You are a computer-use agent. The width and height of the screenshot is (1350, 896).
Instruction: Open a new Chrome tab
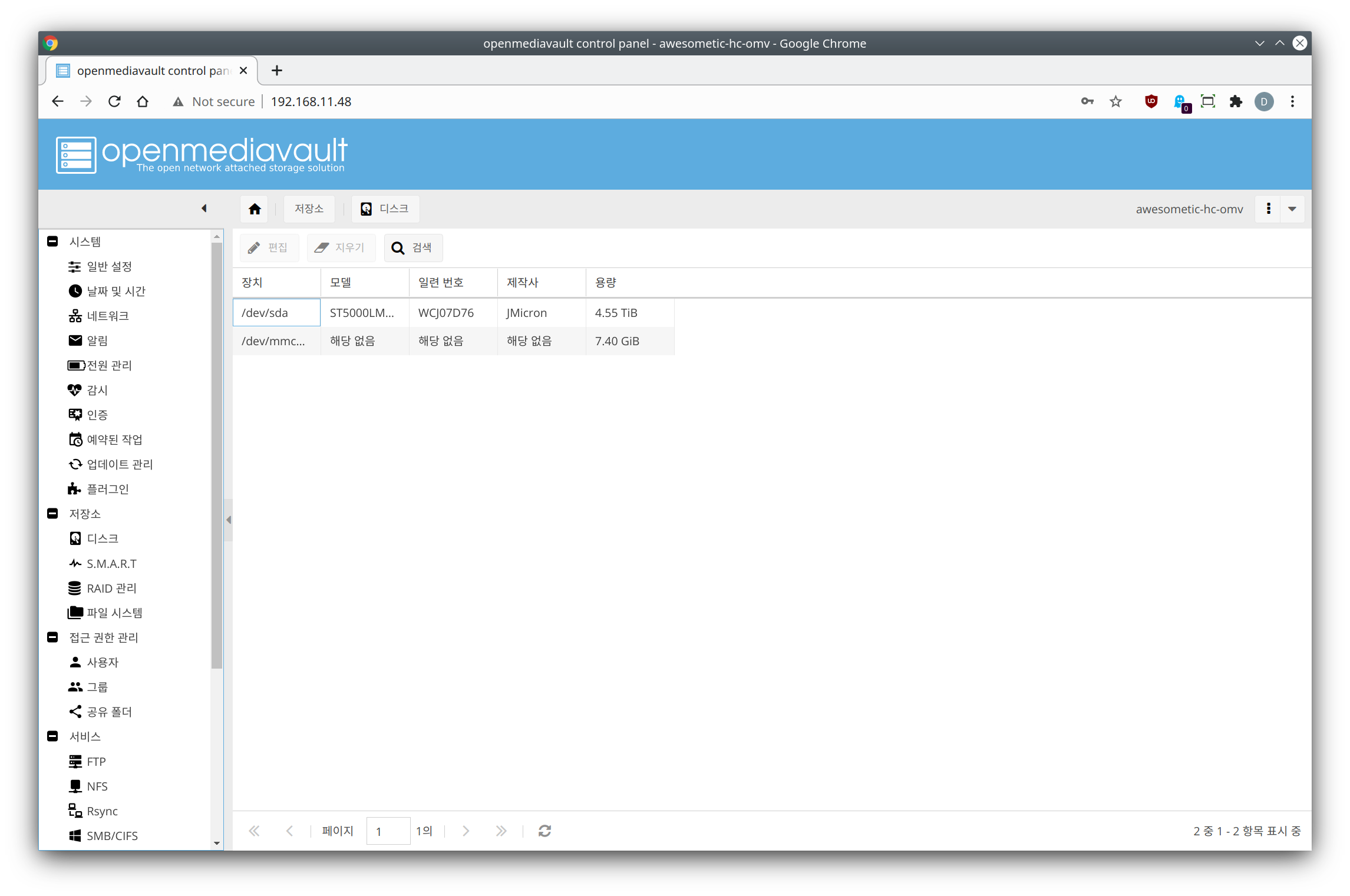pyautogui.click(x=276, y=71)
